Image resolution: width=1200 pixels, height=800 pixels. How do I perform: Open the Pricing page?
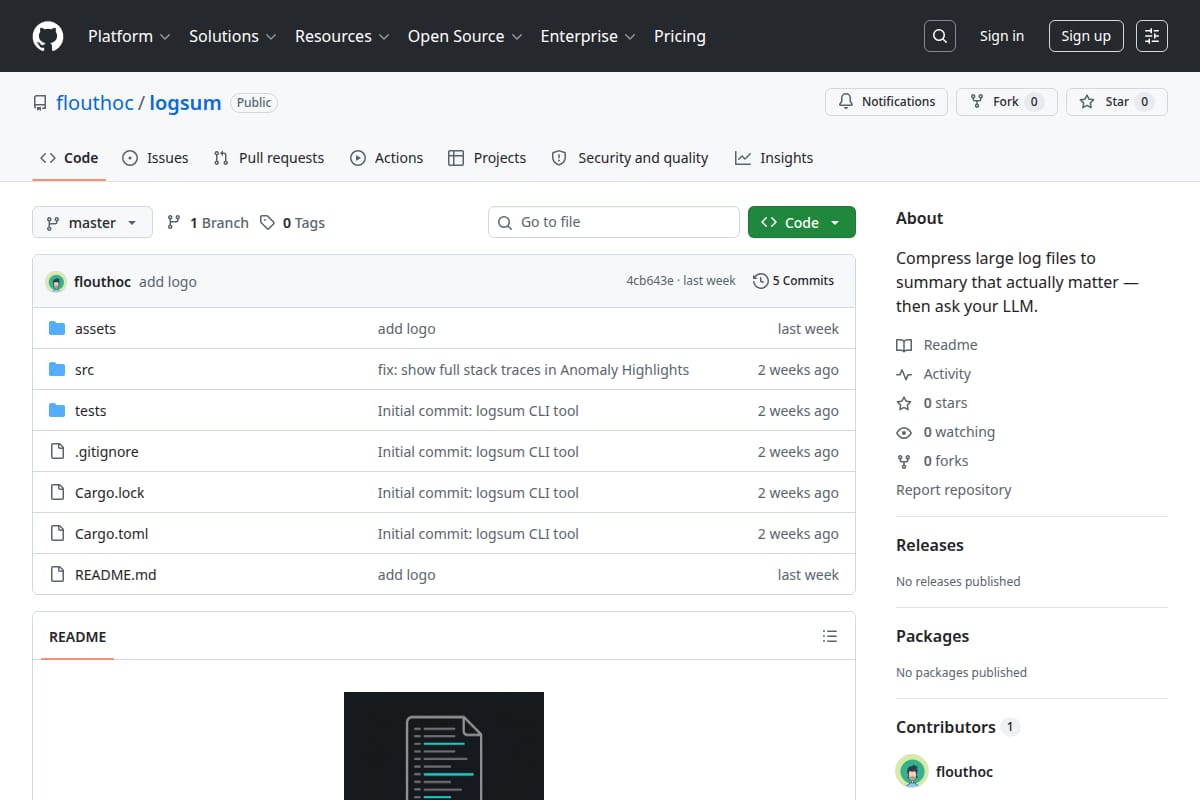tap(680, 36)
